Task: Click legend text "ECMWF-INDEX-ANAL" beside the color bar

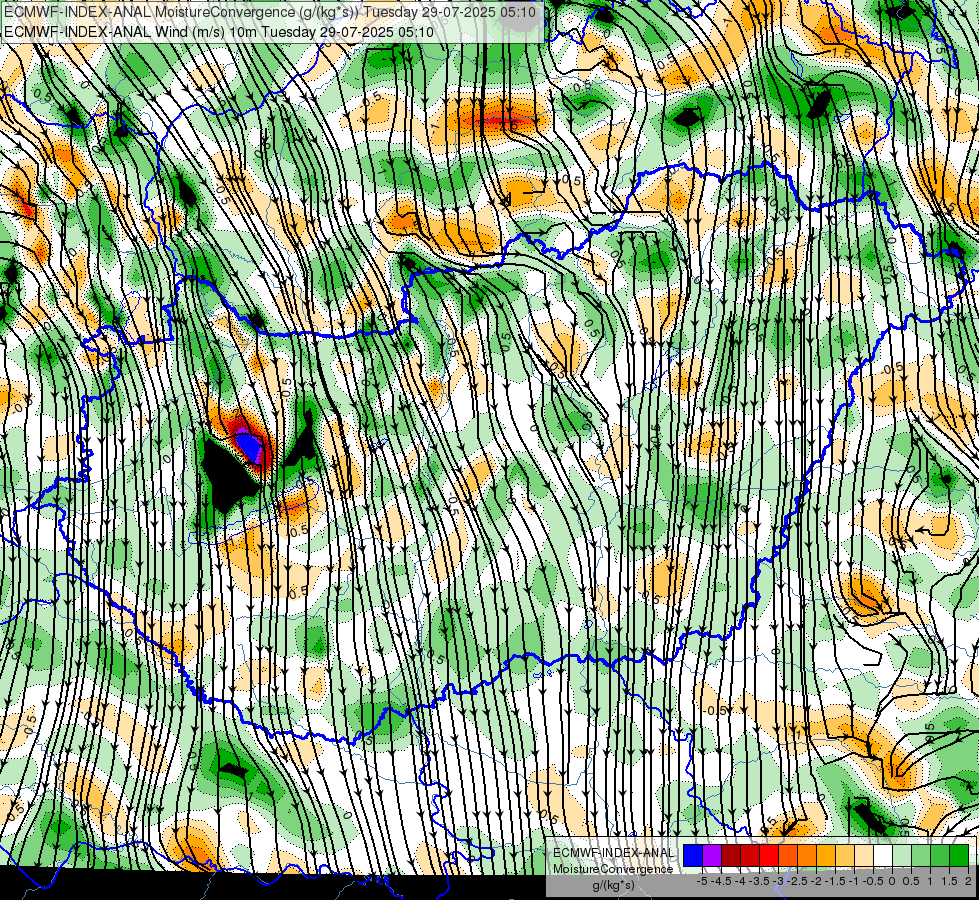Action: (614, 853)
